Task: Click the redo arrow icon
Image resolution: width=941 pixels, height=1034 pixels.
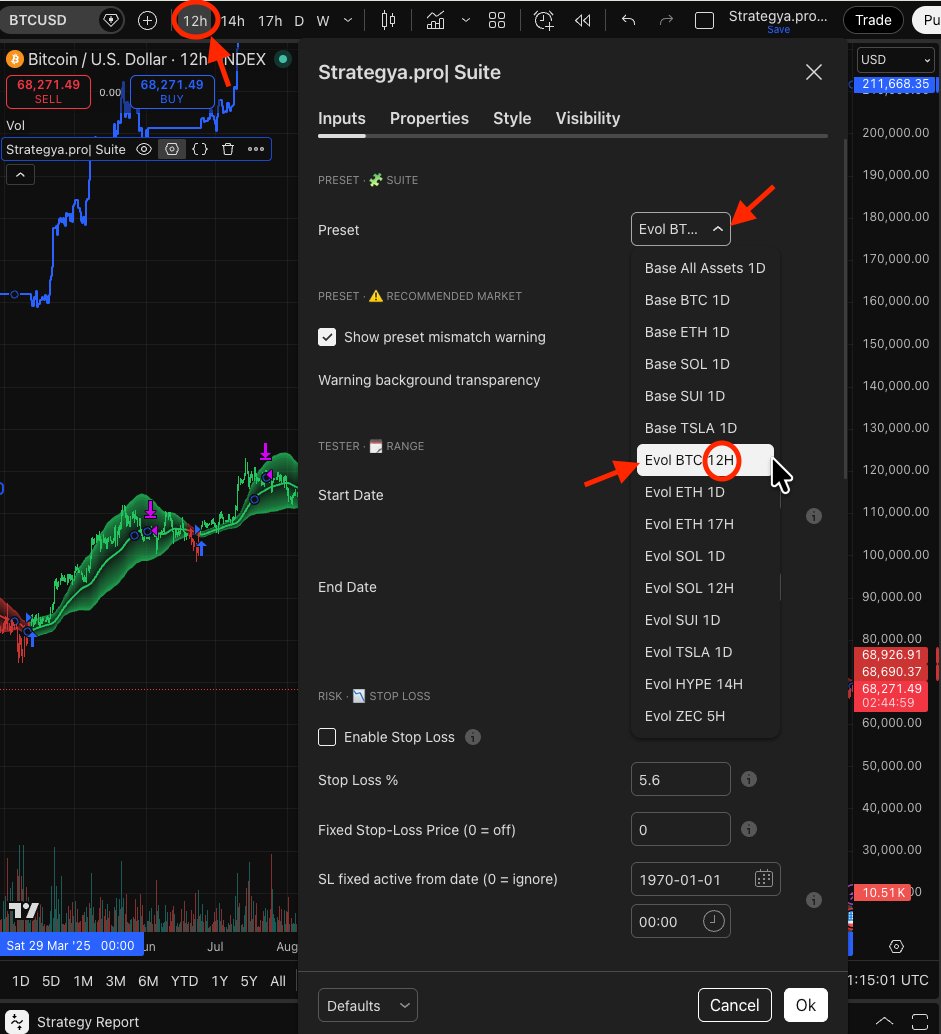Action: pyautogui.click(x=666, y=20)
